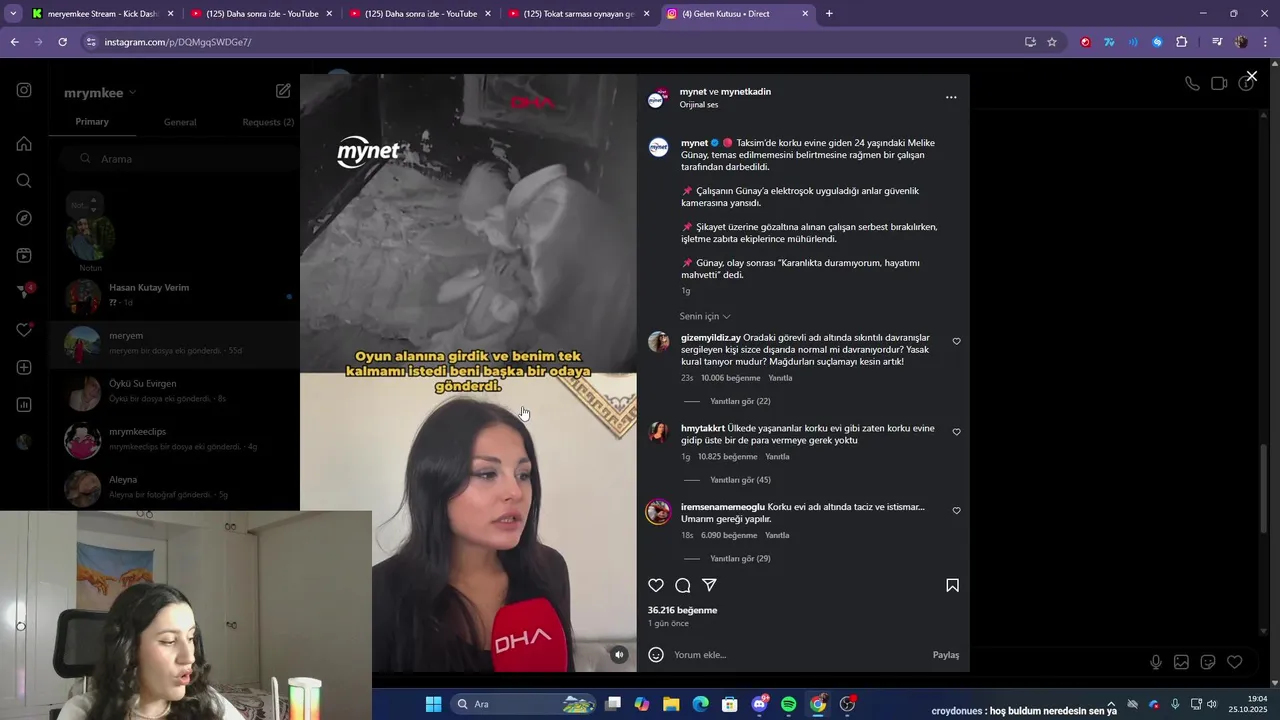Viewport: 1280px width, 720px height.
Task: Switch to the Primary inbox tab
Action: tap(92, 122)
